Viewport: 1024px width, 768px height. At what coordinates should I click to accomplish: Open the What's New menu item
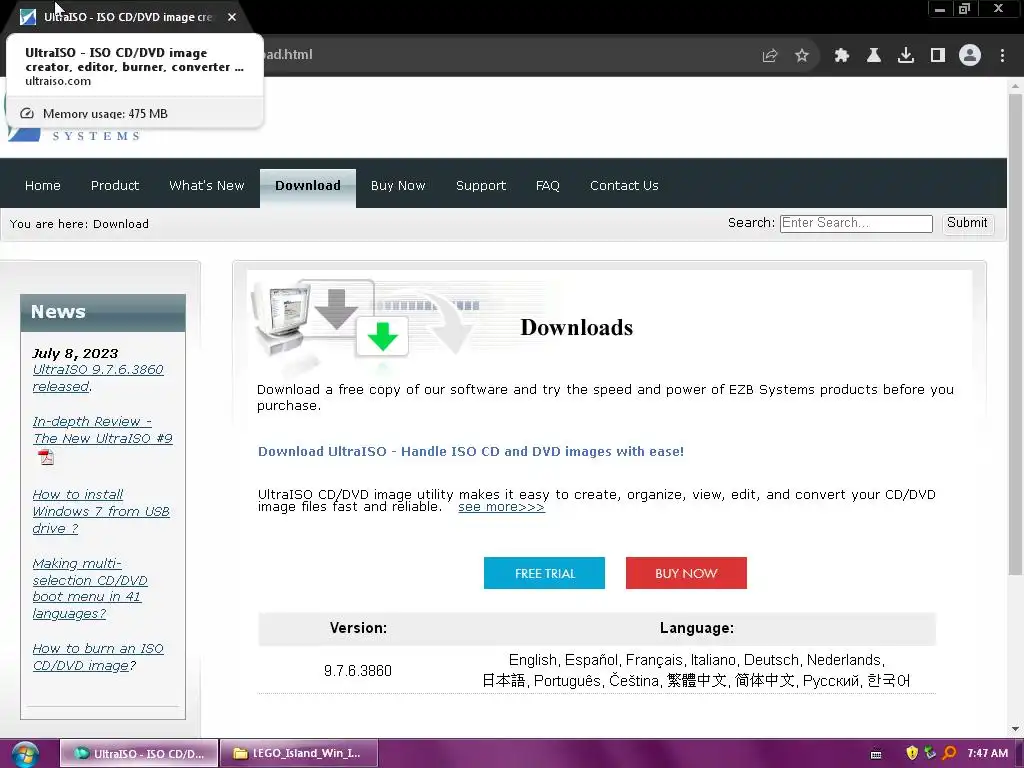206,186
